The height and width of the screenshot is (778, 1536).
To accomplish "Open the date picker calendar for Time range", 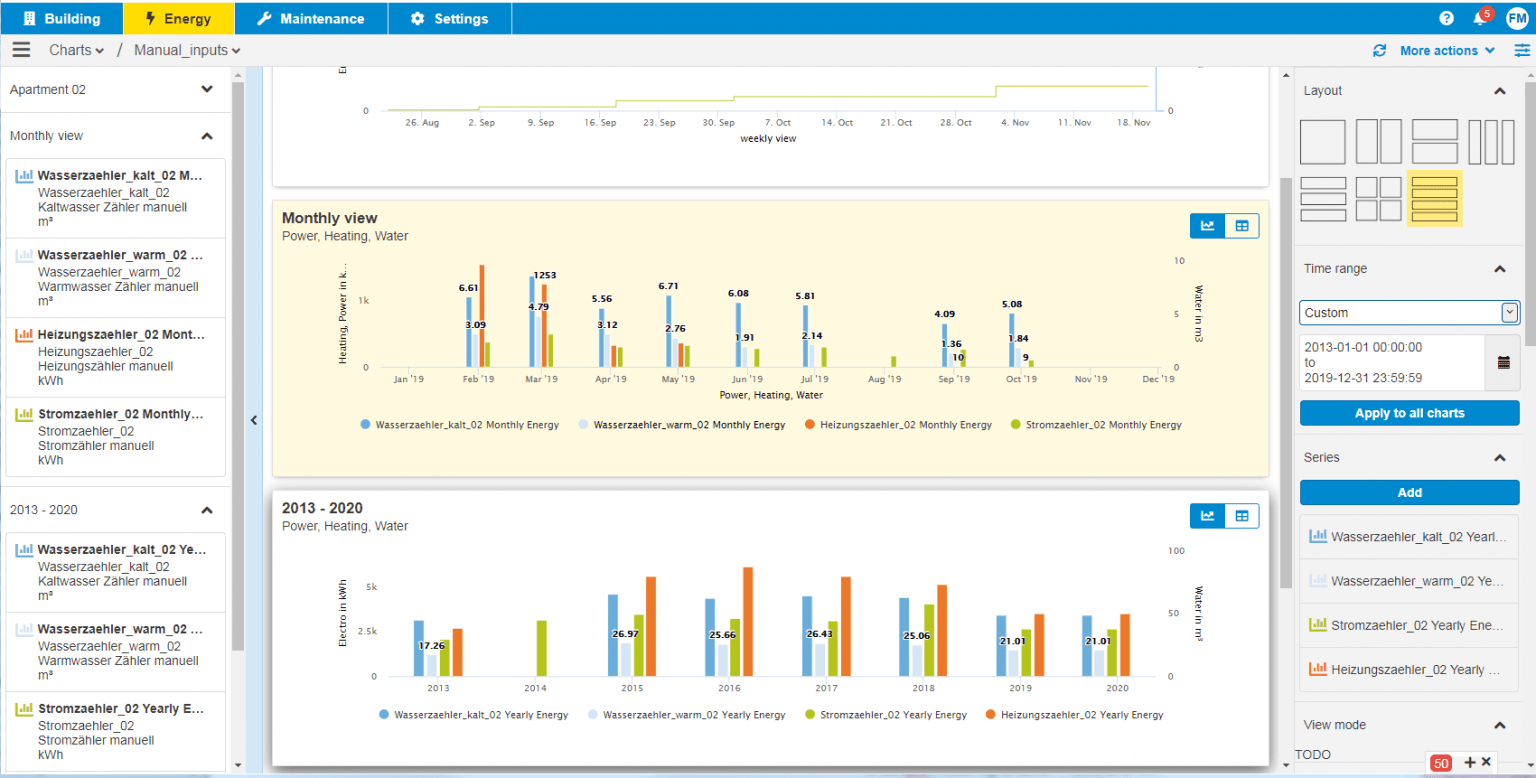I will pos(1504,362).
